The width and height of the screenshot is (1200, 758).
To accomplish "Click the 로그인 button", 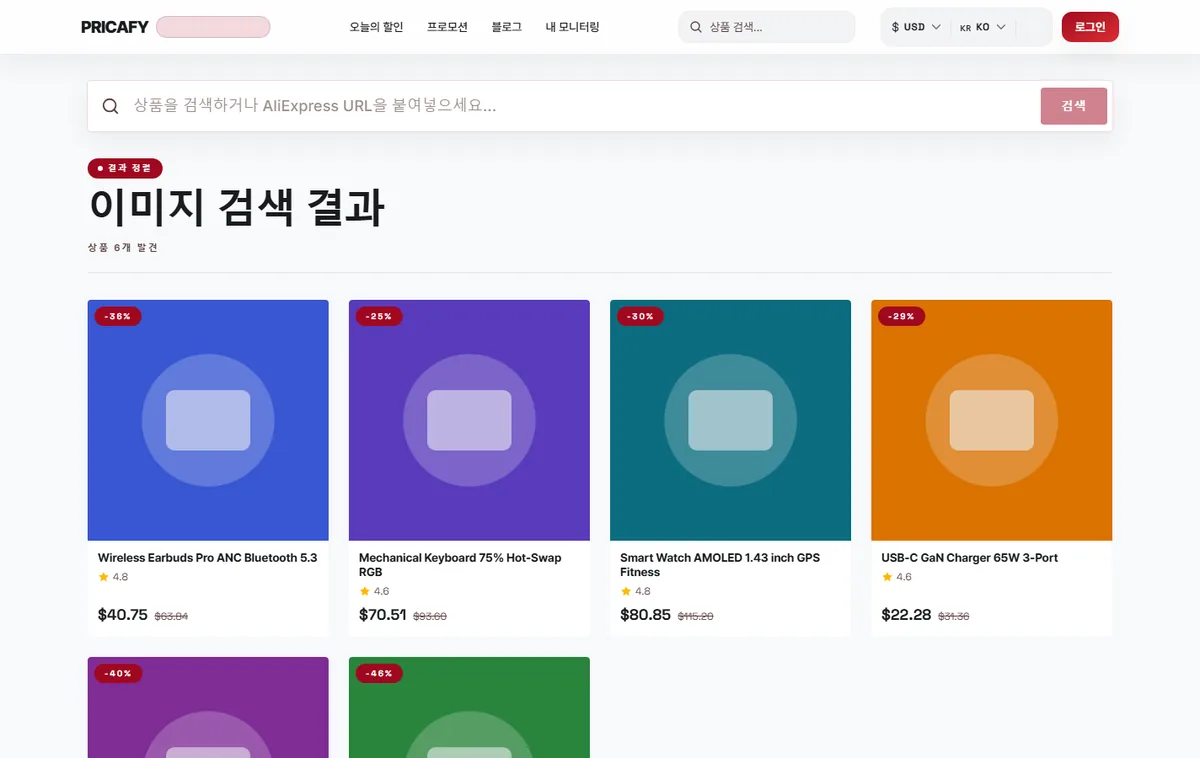I will (x=1090, y=27).
